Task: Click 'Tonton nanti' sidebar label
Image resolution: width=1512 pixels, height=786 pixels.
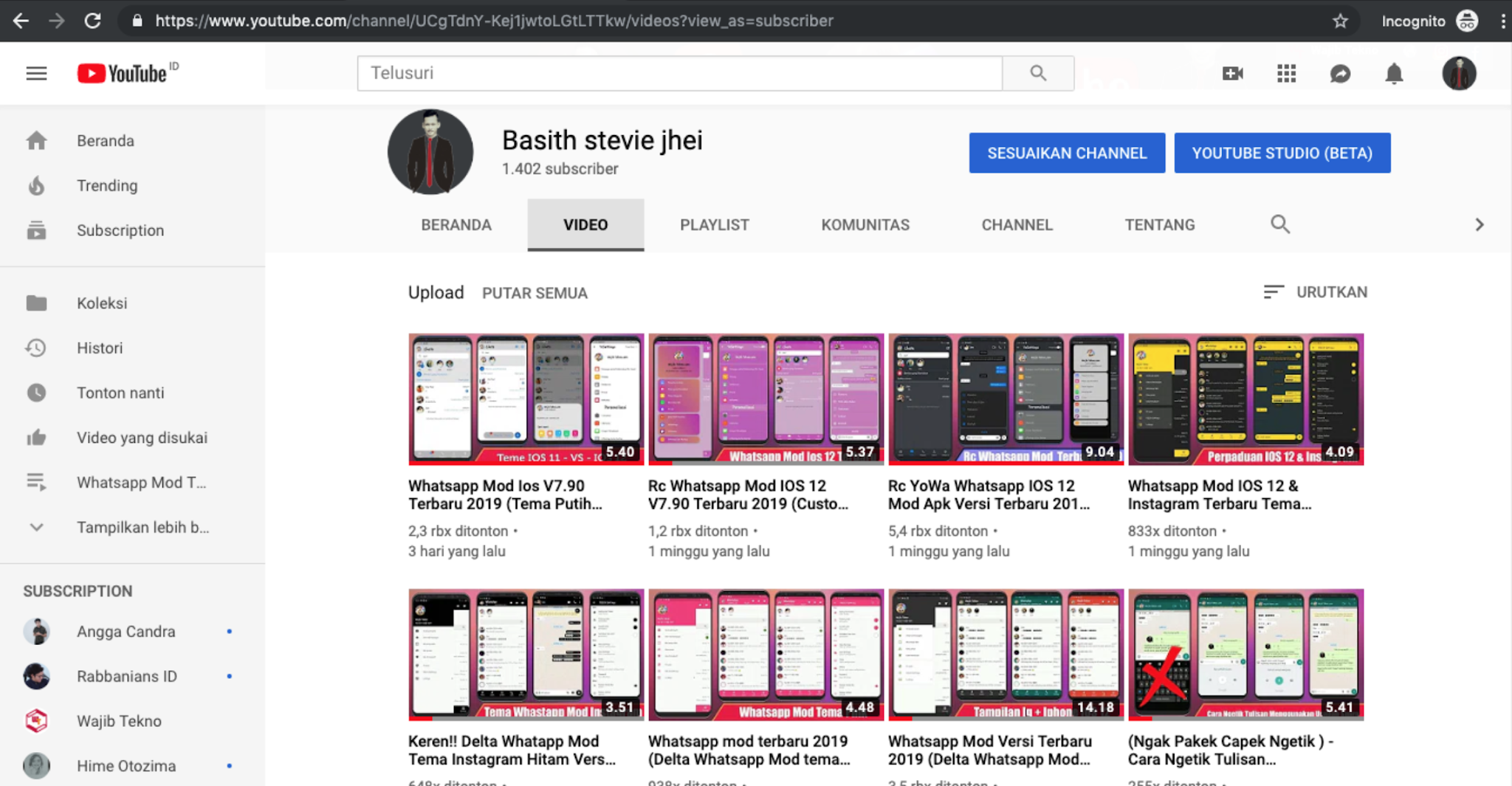Action: tap(120, 393)
